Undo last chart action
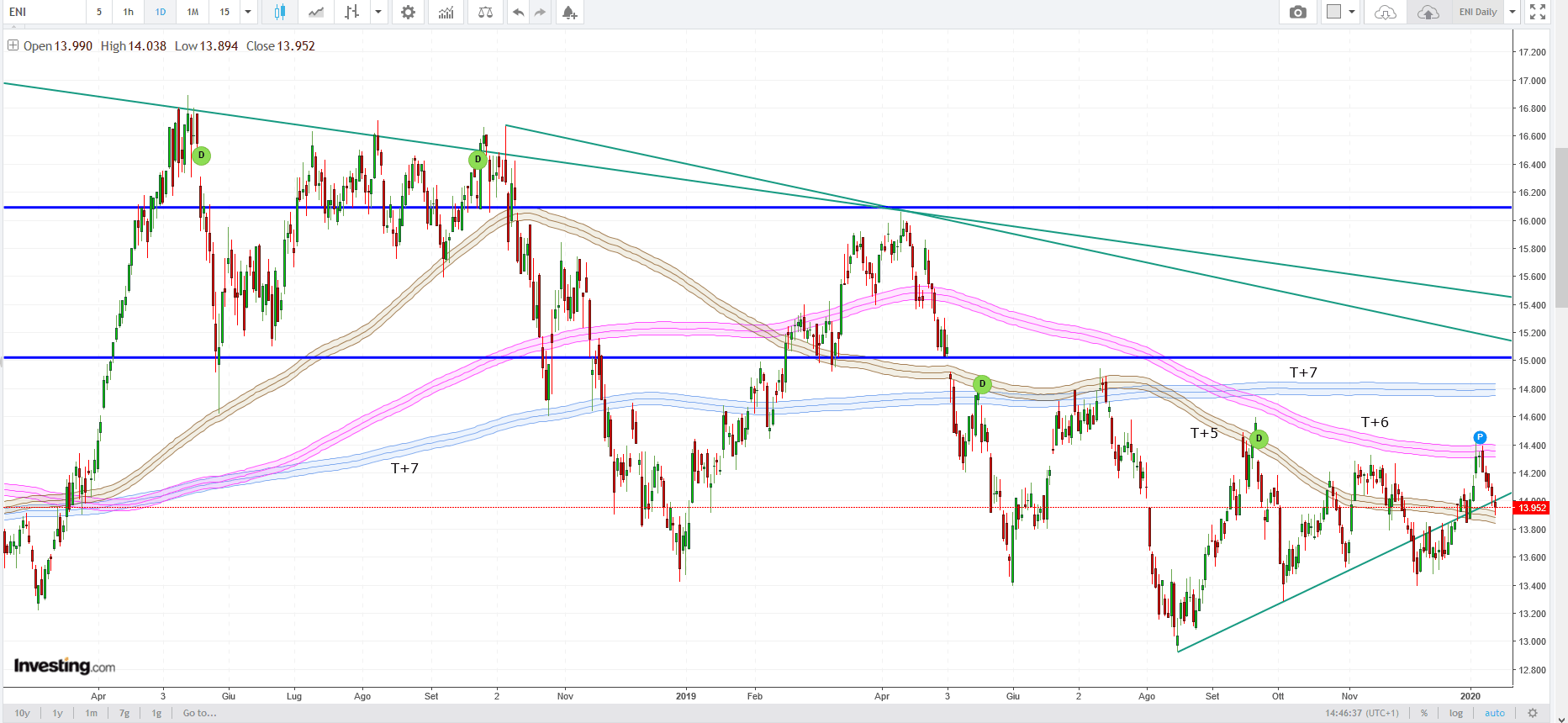 pos(518,12)
